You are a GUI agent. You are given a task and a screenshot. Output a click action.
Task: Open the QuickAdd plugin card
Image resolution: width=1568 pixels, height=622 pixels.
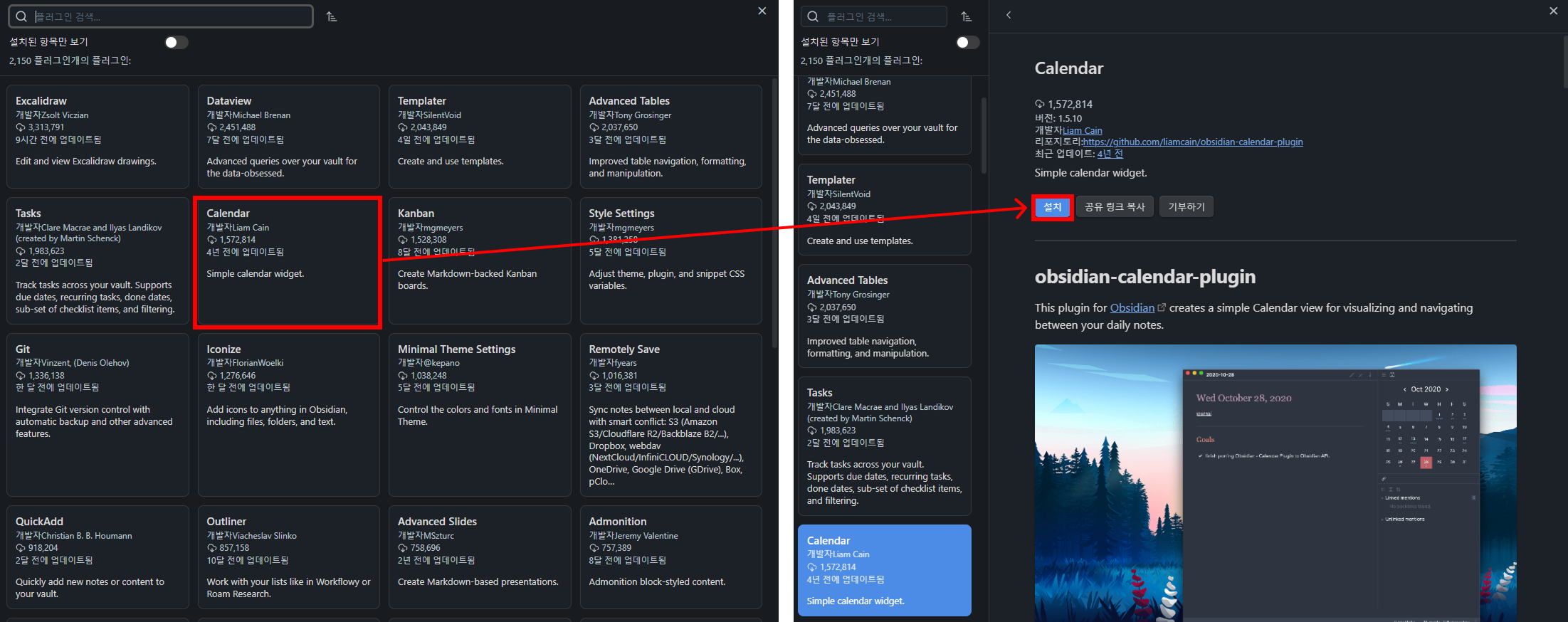pos(98,557)
